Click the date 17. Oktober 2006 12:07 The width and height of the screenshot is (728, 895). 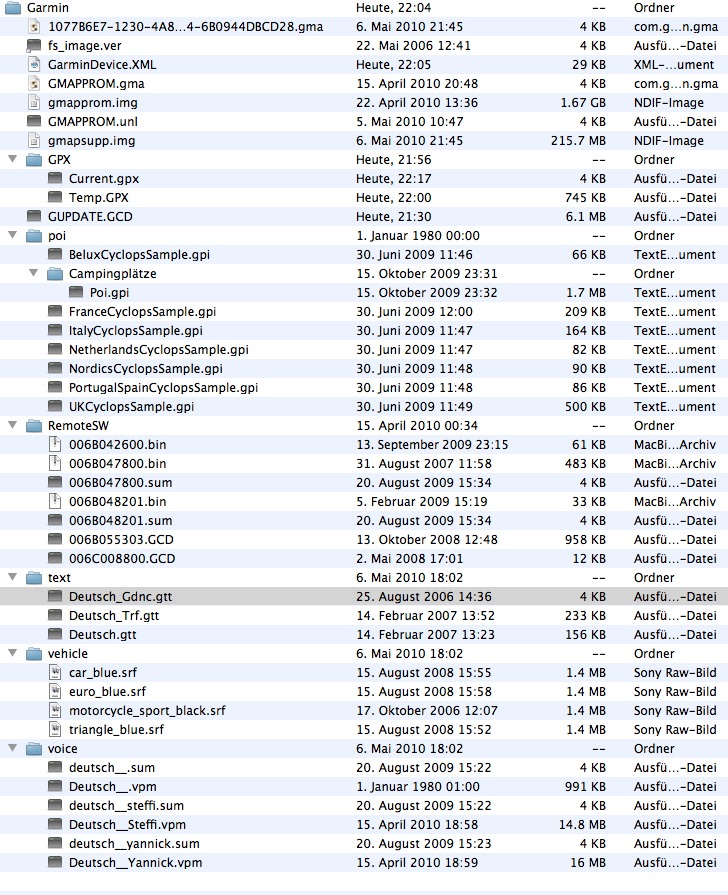[427, 710]
